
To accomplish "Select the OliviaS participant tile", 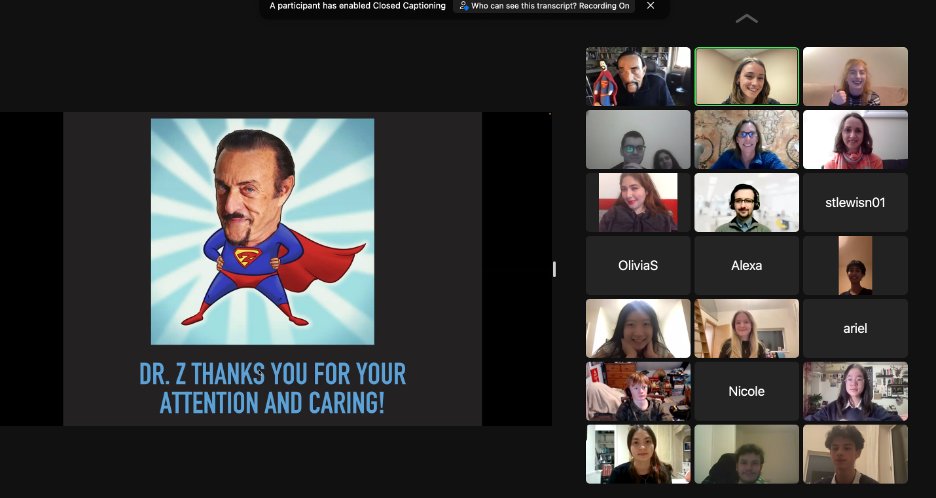I will [638, 265].
